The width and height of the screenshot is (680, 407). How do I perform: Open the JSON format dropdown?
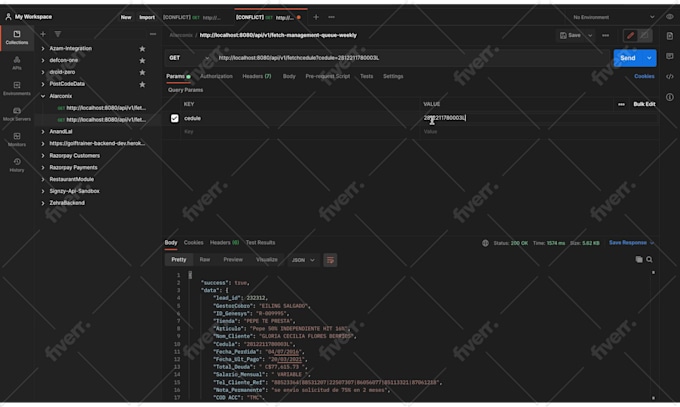(303, 260)
